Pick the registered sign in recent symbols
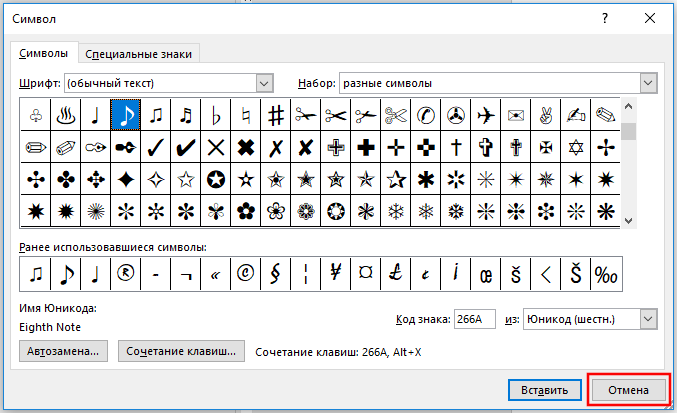 pyautogui.click(x=125, y=274)
